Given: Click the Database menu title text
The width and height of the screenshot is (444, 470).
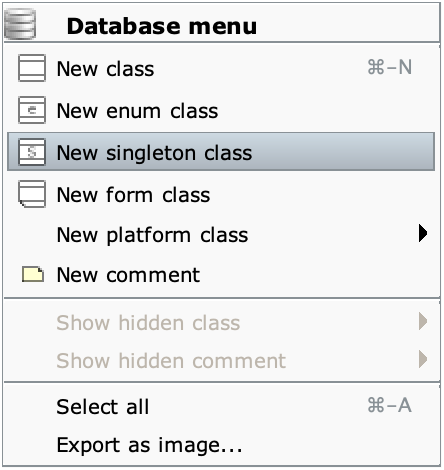Looking at the screenshot, I should coord(162,26).
